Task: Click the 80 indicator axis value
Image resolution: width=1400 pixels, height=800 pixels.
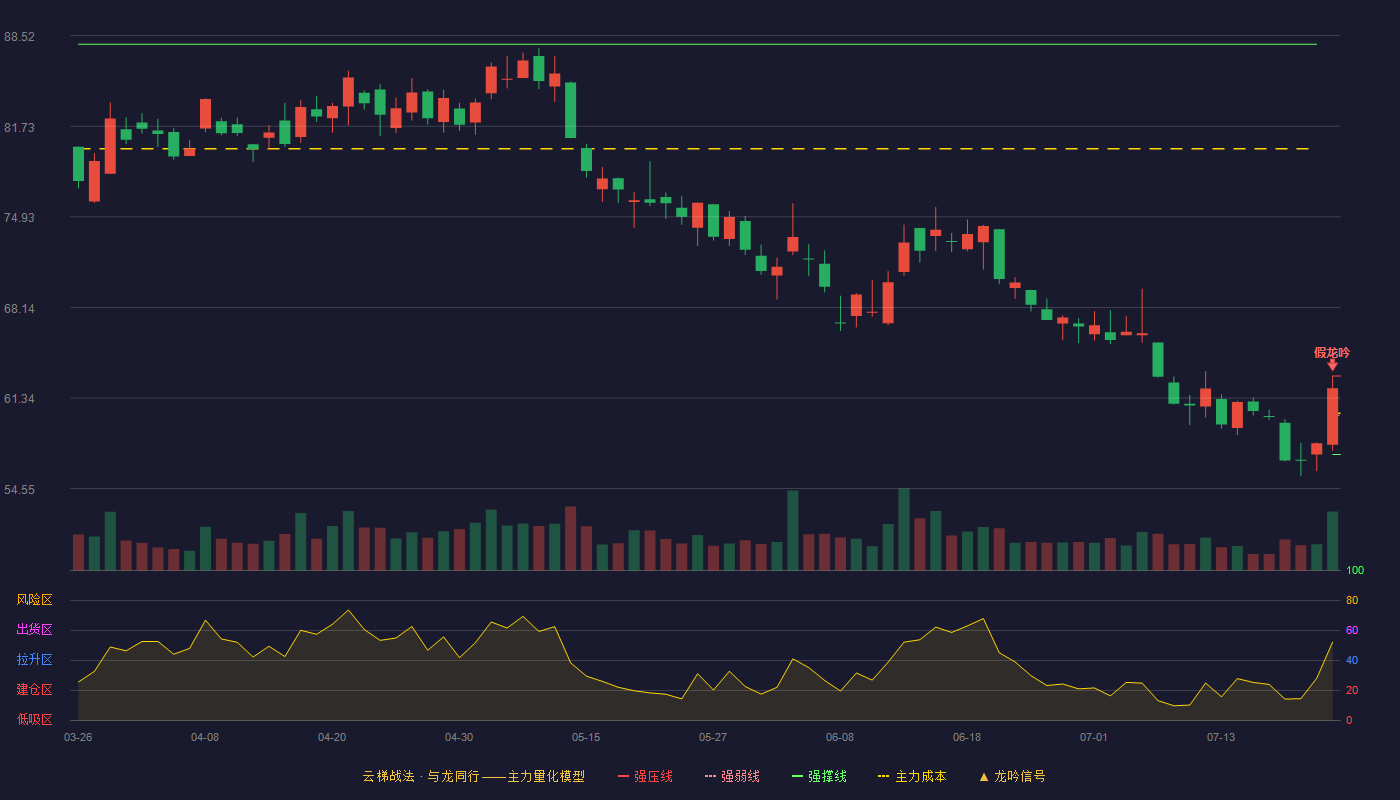Action: click(1352, 600)
